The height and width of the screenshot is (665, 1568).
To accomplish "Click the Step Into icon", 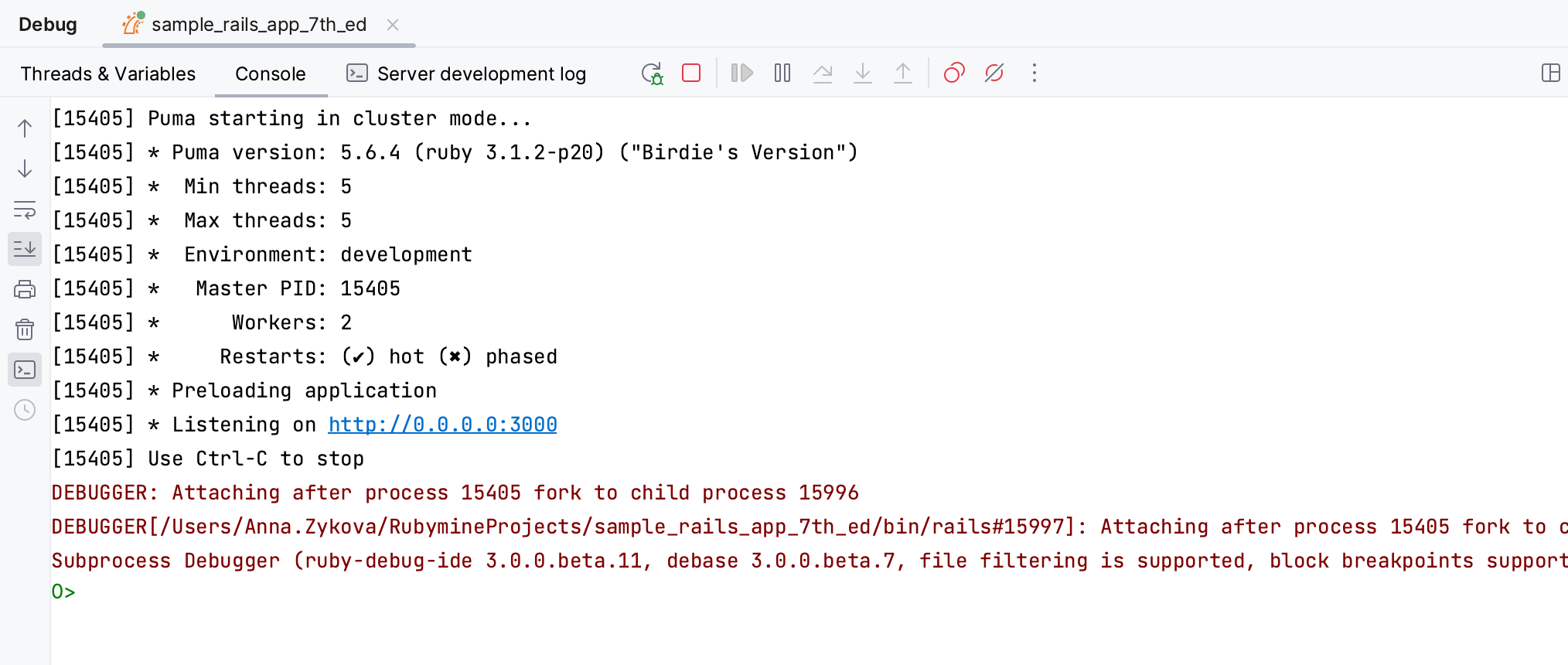I will (x=863, y=73).
